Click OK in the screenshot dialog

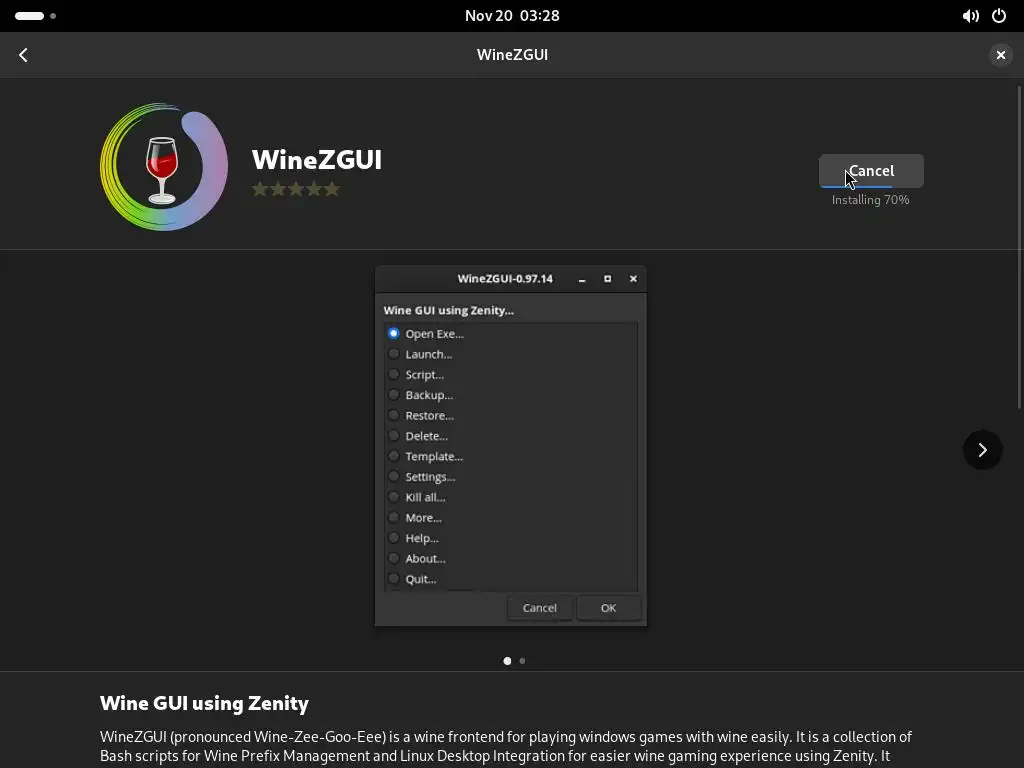coord(608,608)
